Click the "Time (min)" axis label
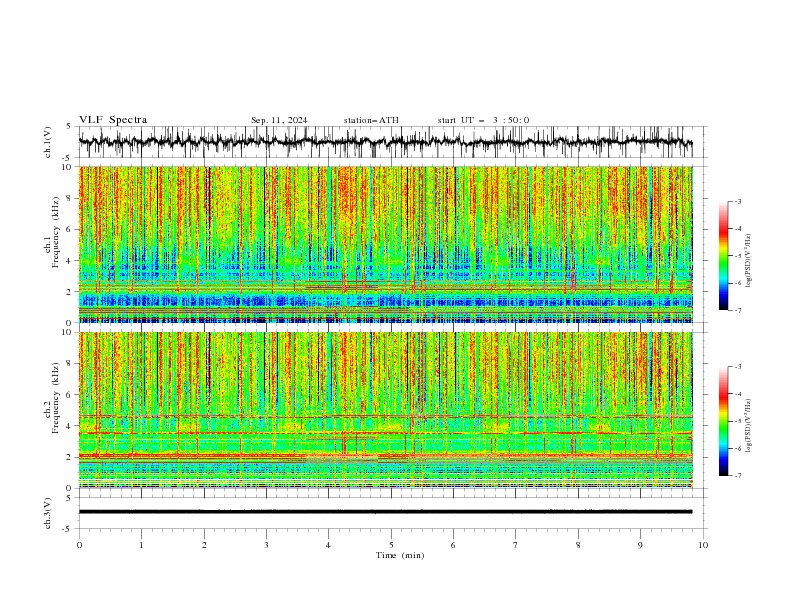The height and width of the screenshot is (612, 792). tap(400, 555)
